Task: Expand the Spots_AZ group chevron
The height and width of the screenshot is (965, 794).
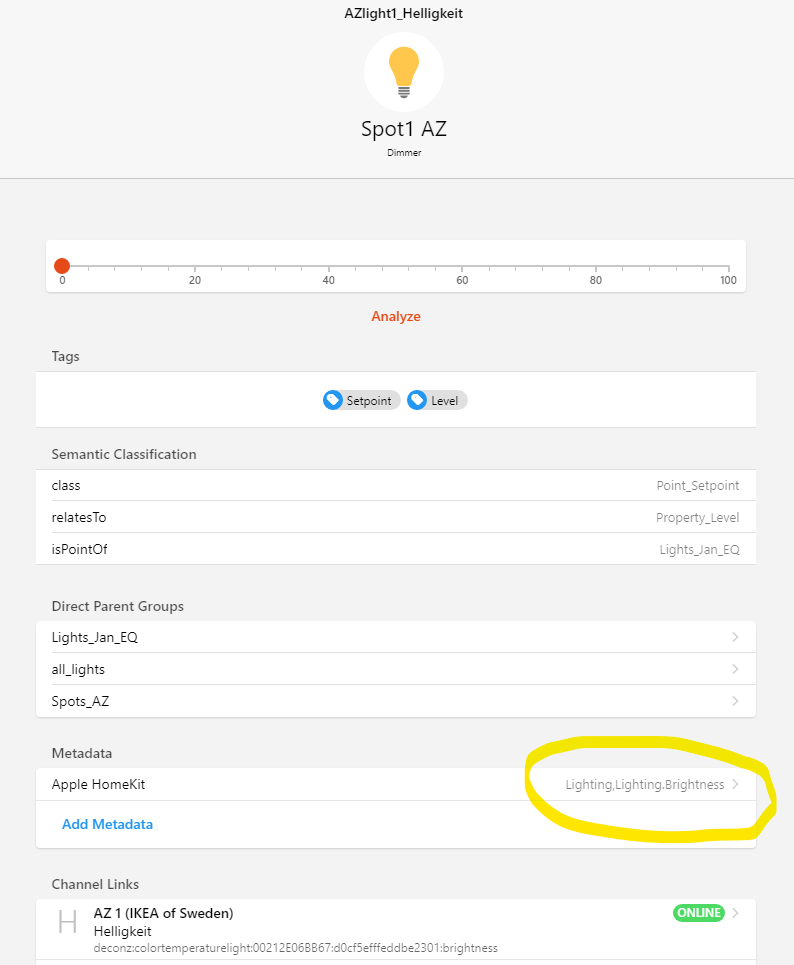Action: pyautogui.click(x=735, y=701)
